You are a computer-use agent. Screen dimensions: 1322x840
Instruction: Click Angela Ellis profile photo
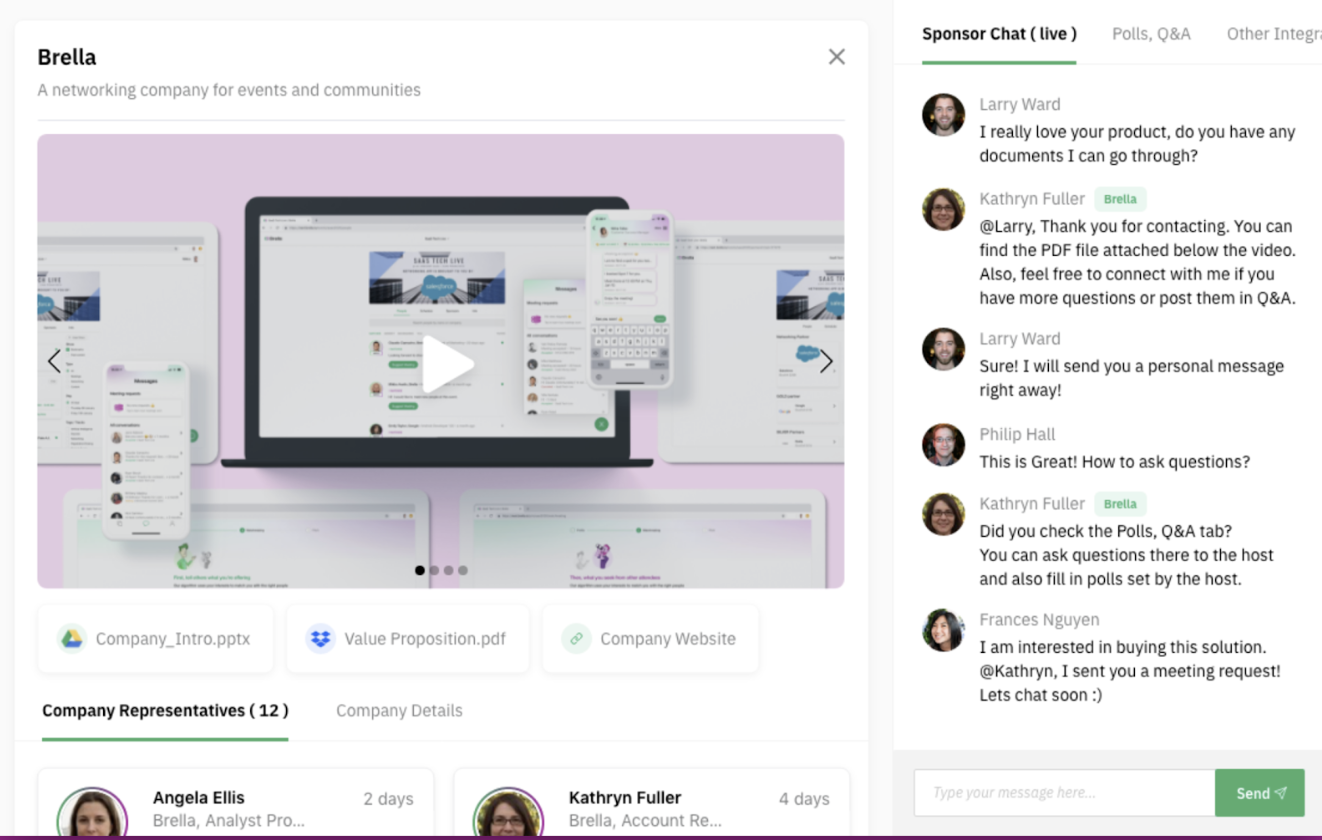[92, 814]
